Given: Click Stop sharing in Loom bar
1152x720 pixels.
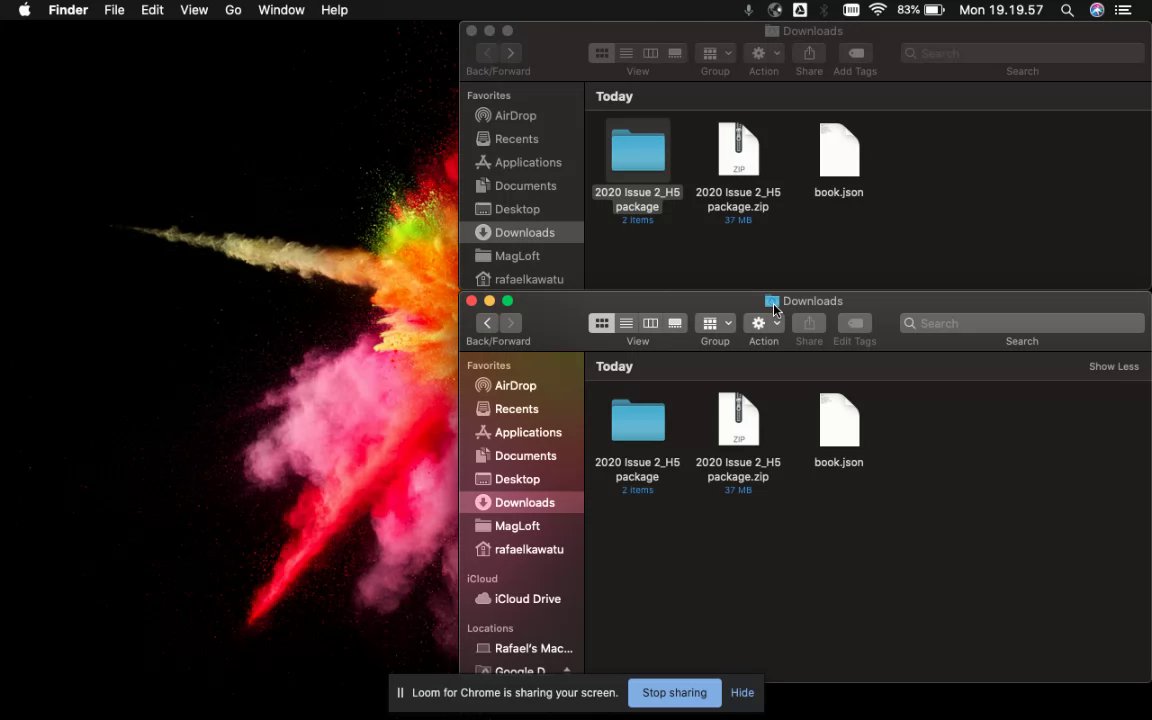Looking at the screenshot, I should click(674, 693).
